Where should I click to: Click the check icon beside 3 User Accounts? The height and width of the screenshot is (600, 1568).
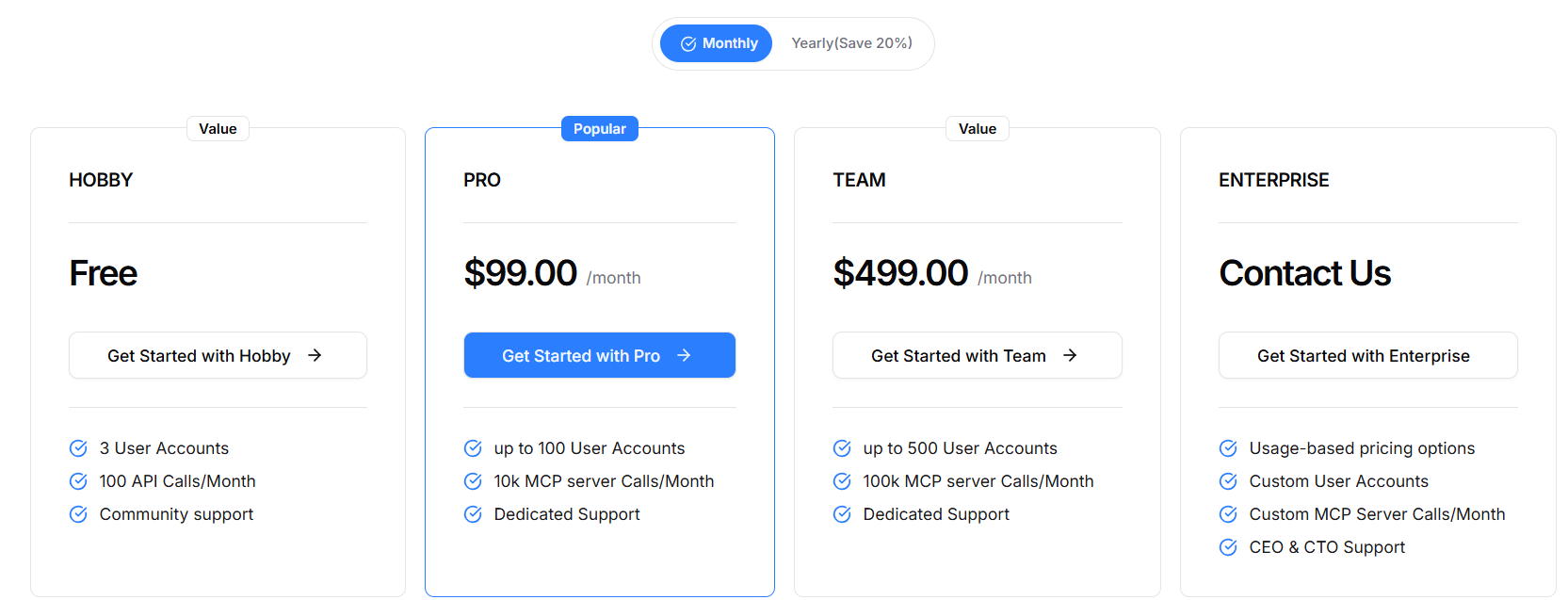point(78,448)
